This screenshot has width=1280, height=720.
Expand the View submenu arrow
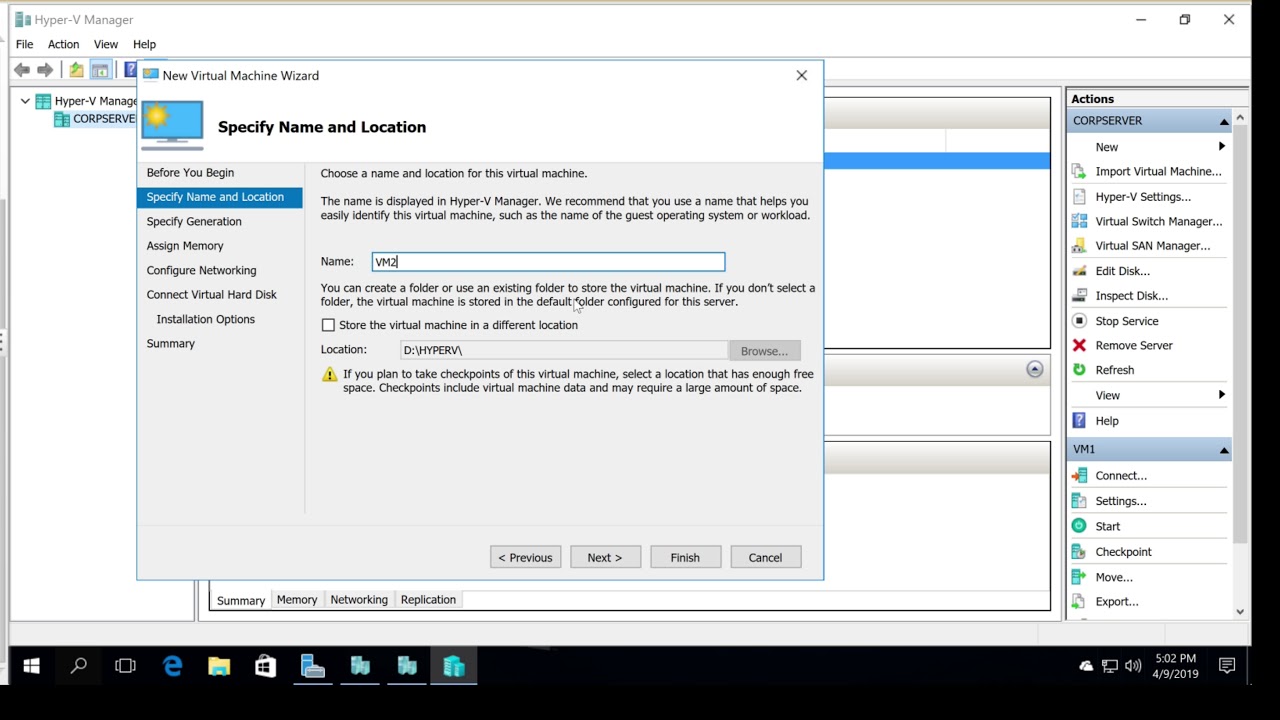[x=1221, y=395]
